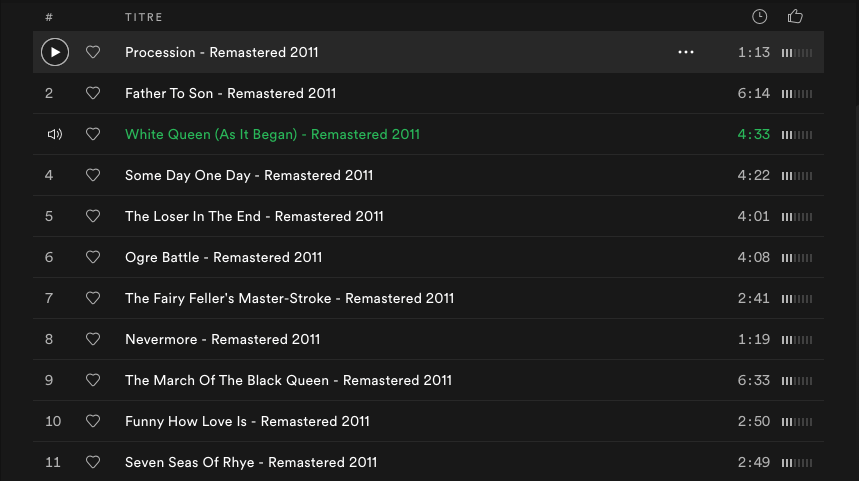Heart The Loser In The End
859x481 pixels.
pos(93,216)
